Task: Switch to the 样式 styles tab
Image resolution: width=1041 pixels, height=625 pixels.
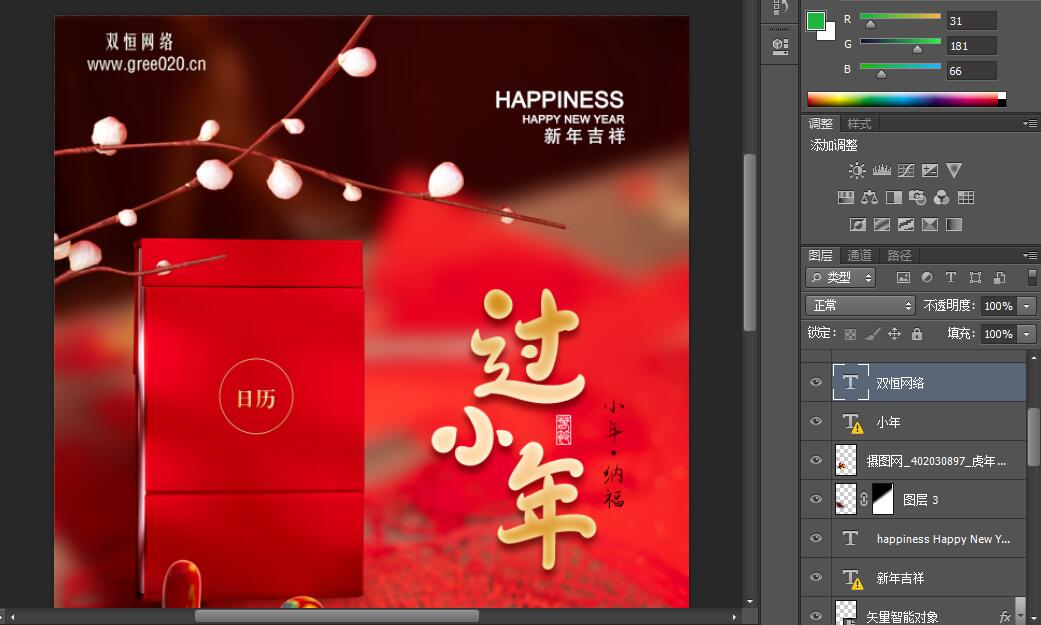Action: coord(859,124)
